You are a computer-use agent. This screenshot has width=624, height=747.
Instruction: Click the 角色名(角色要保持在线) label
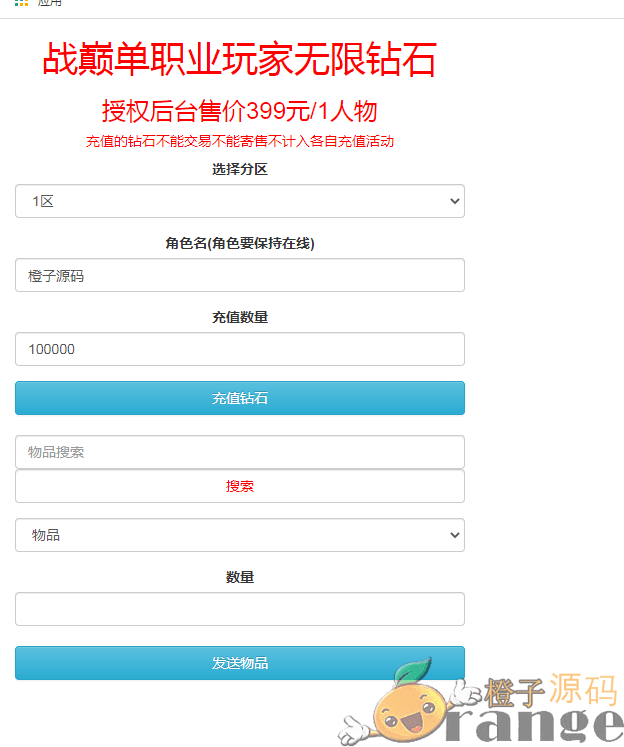point(240,243)
